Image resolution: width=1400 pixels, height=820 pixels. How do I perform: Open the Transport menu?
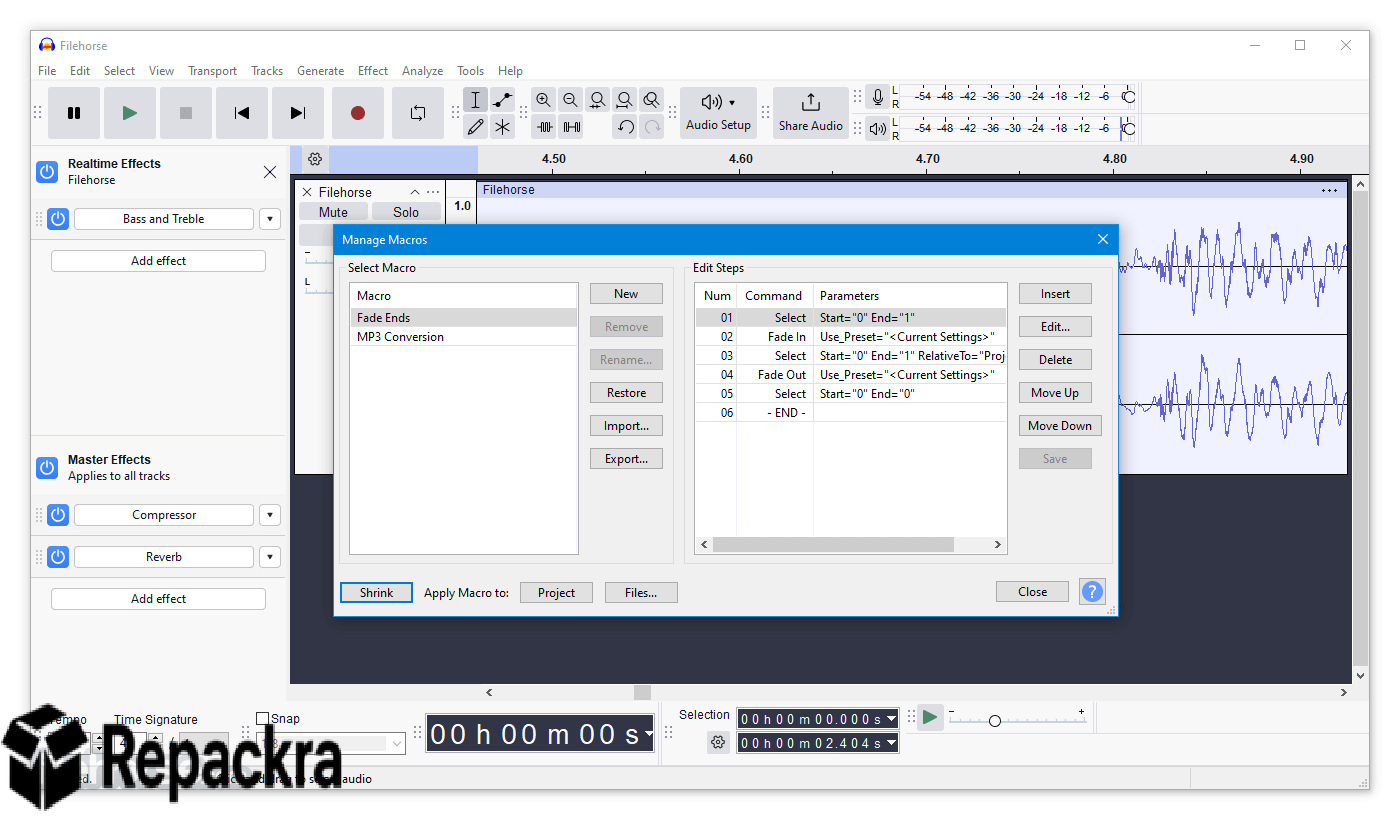coord(212,71)
